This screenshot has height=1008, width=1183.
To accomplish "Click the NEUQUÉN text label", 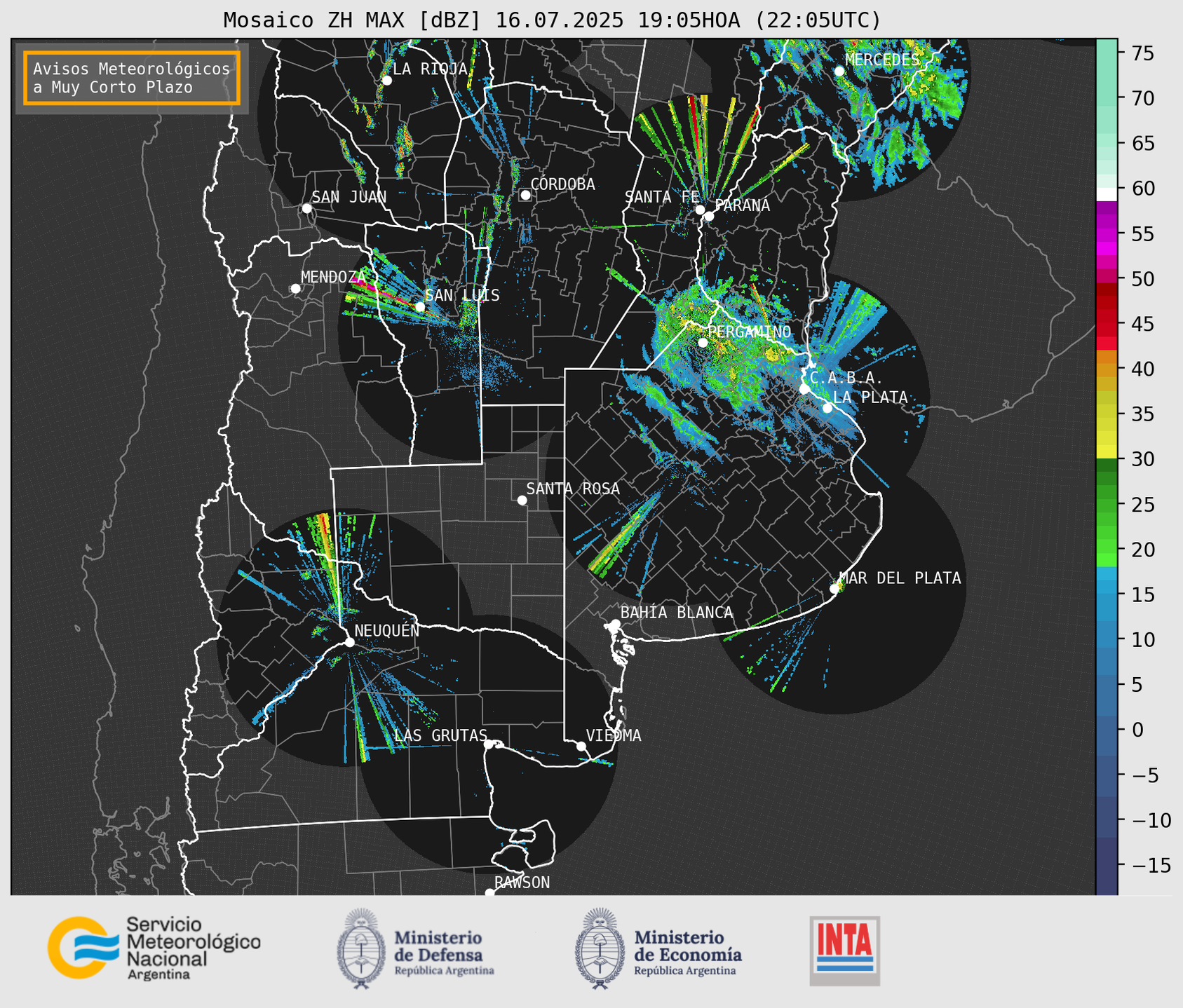I will coord(387,630).
